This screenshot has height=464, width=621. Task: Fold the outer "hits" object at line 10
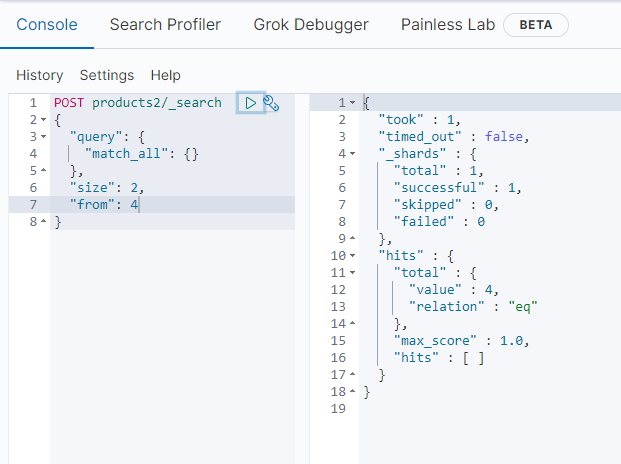click(x=352, y=256)
